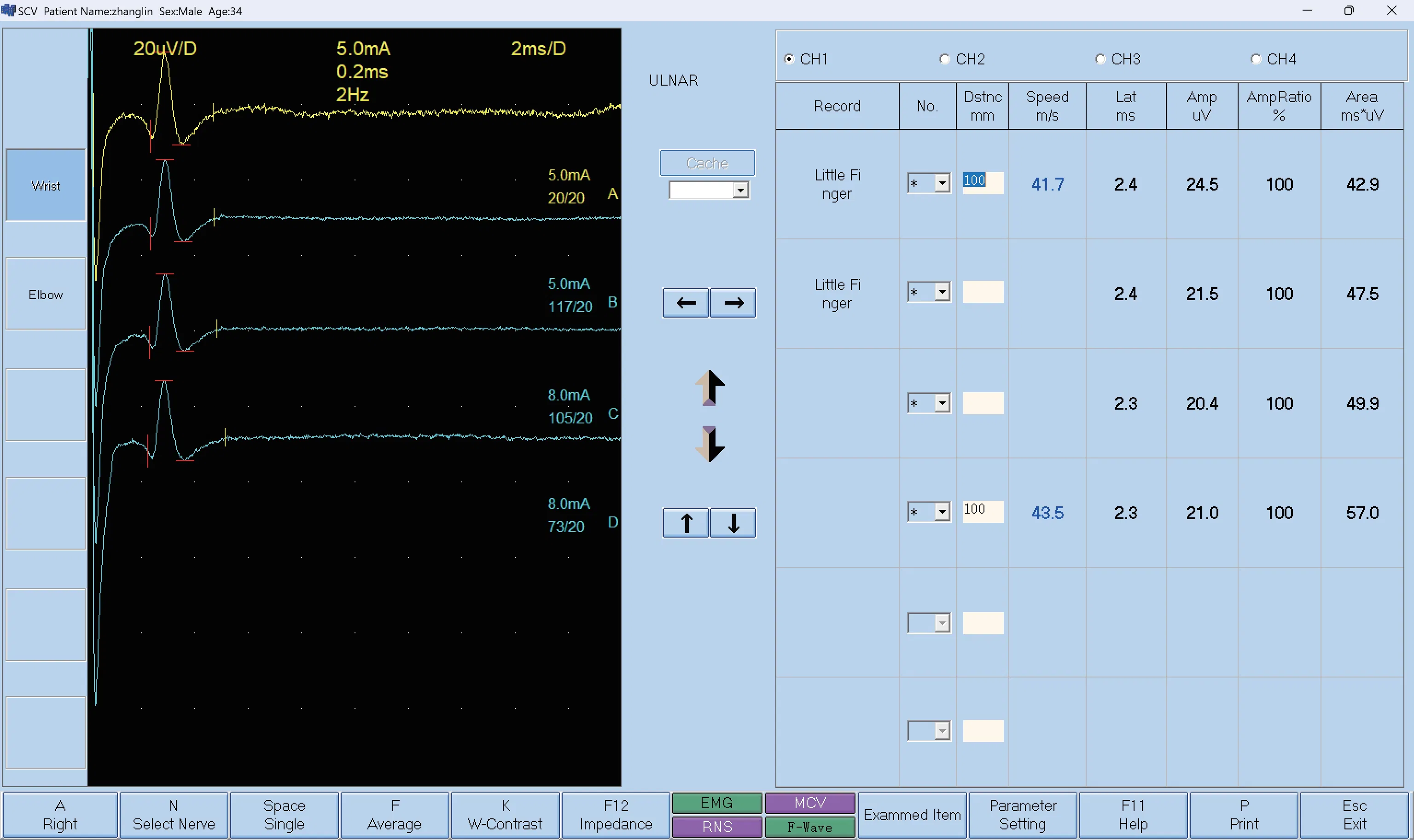Click the highlighted Dstnc 100 input field
The height and width of the screenshot is (840, 1414).
click(x=982, y=183)
